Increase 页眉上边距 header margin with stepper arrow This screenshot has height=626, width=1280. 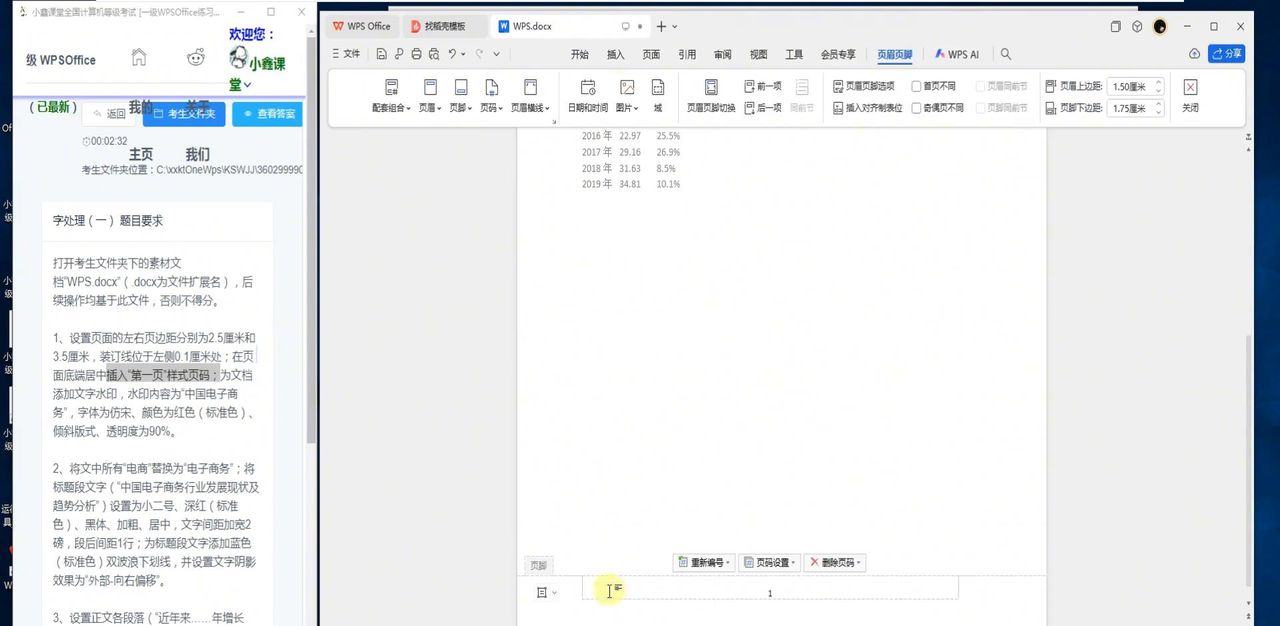click(x=1159, y=81)
